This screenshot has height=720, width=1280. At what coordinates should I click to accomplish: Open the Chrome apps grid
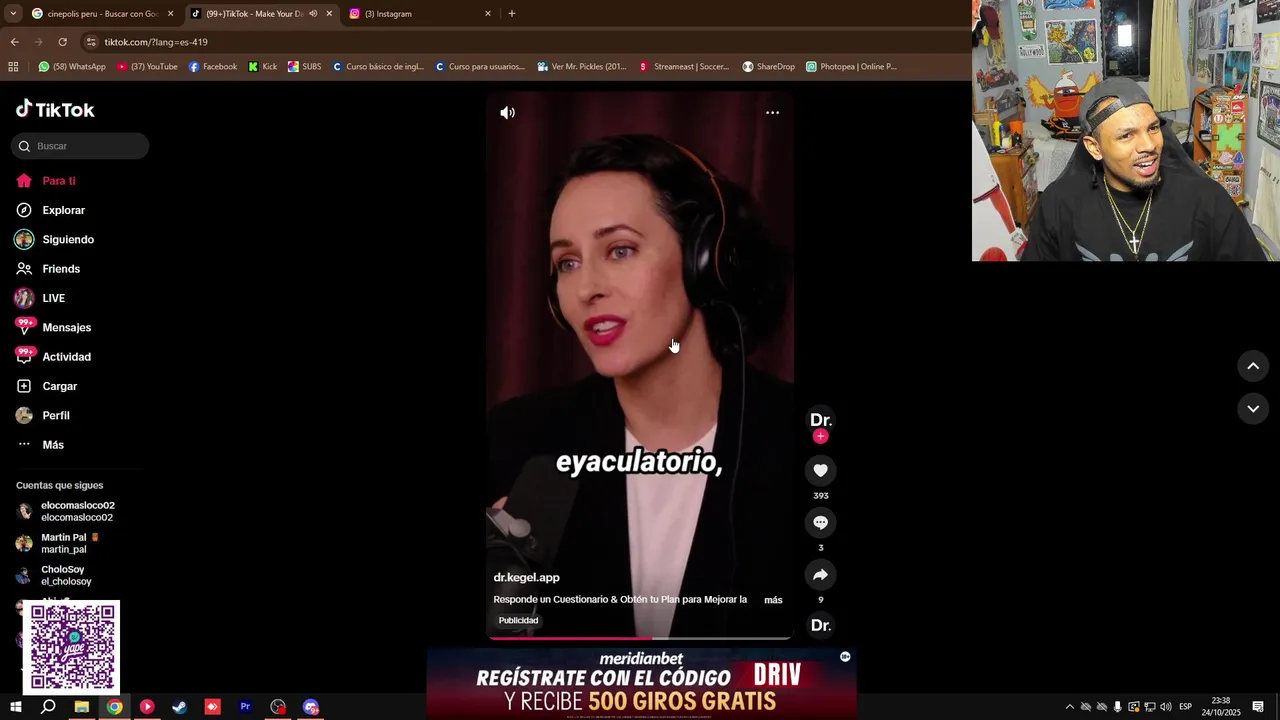click(x=13, y=67)
